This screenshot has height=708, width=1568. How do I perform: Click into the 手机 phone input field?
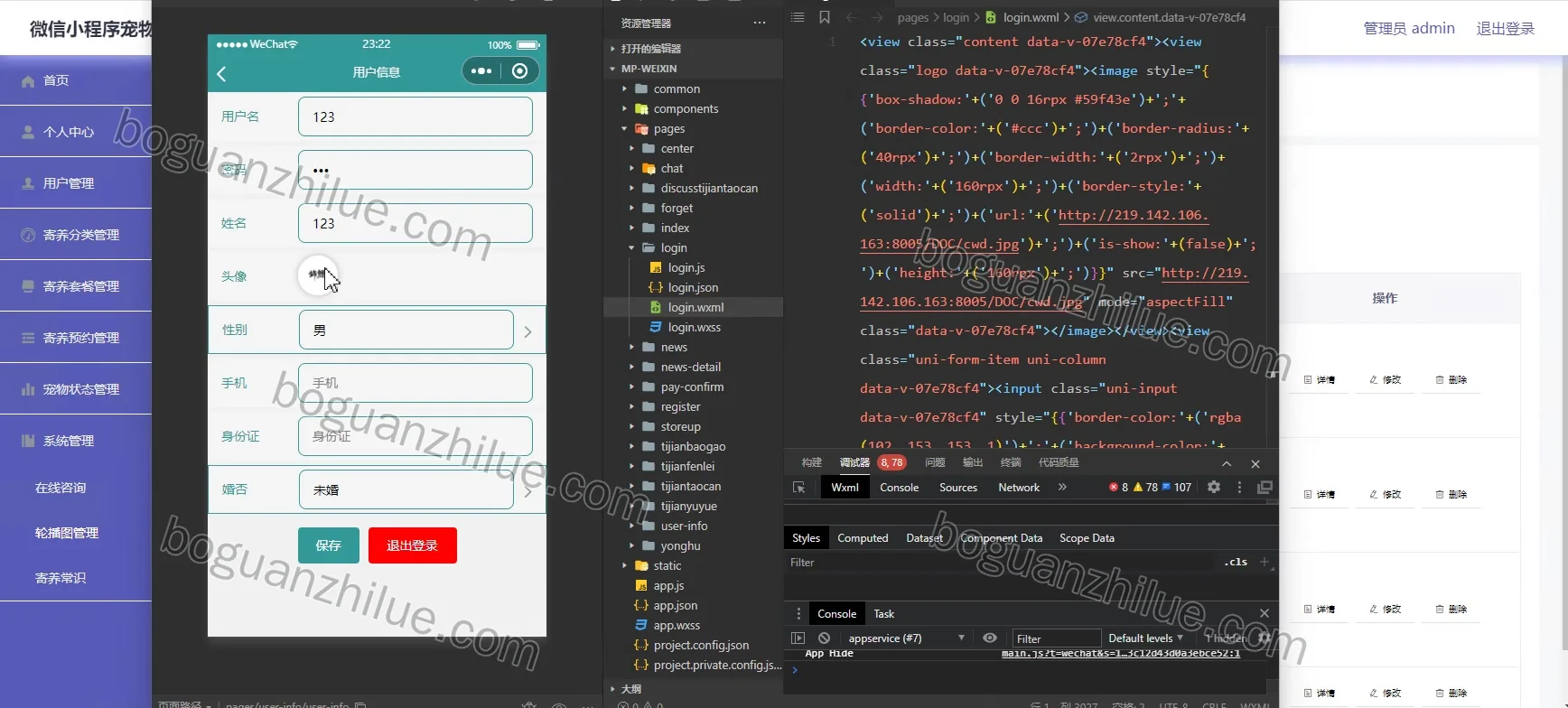point(415,383)
